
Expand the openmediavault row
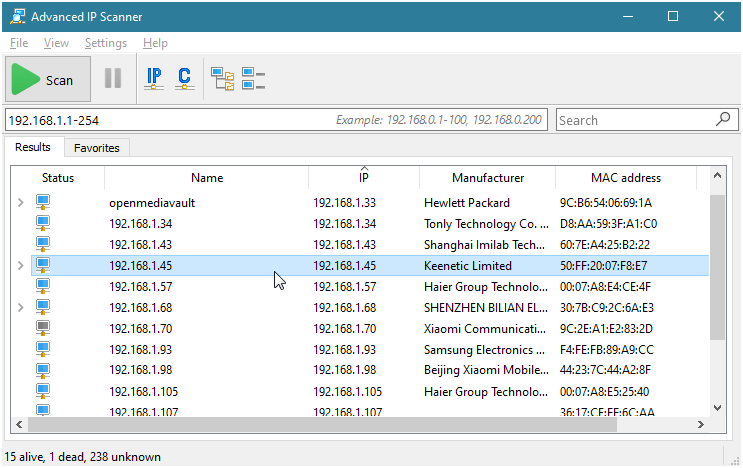pos(21,203)
